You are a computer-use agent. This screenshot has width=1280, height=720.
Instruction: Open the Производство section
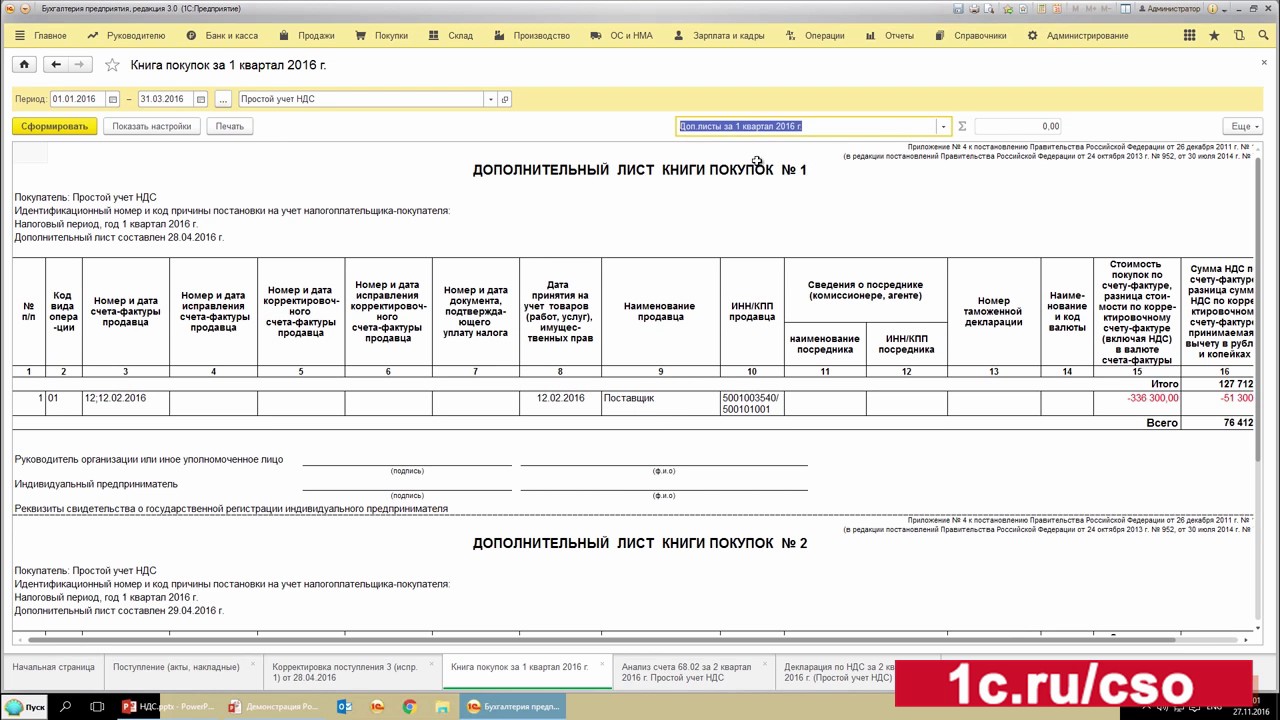tap(532, 35)
